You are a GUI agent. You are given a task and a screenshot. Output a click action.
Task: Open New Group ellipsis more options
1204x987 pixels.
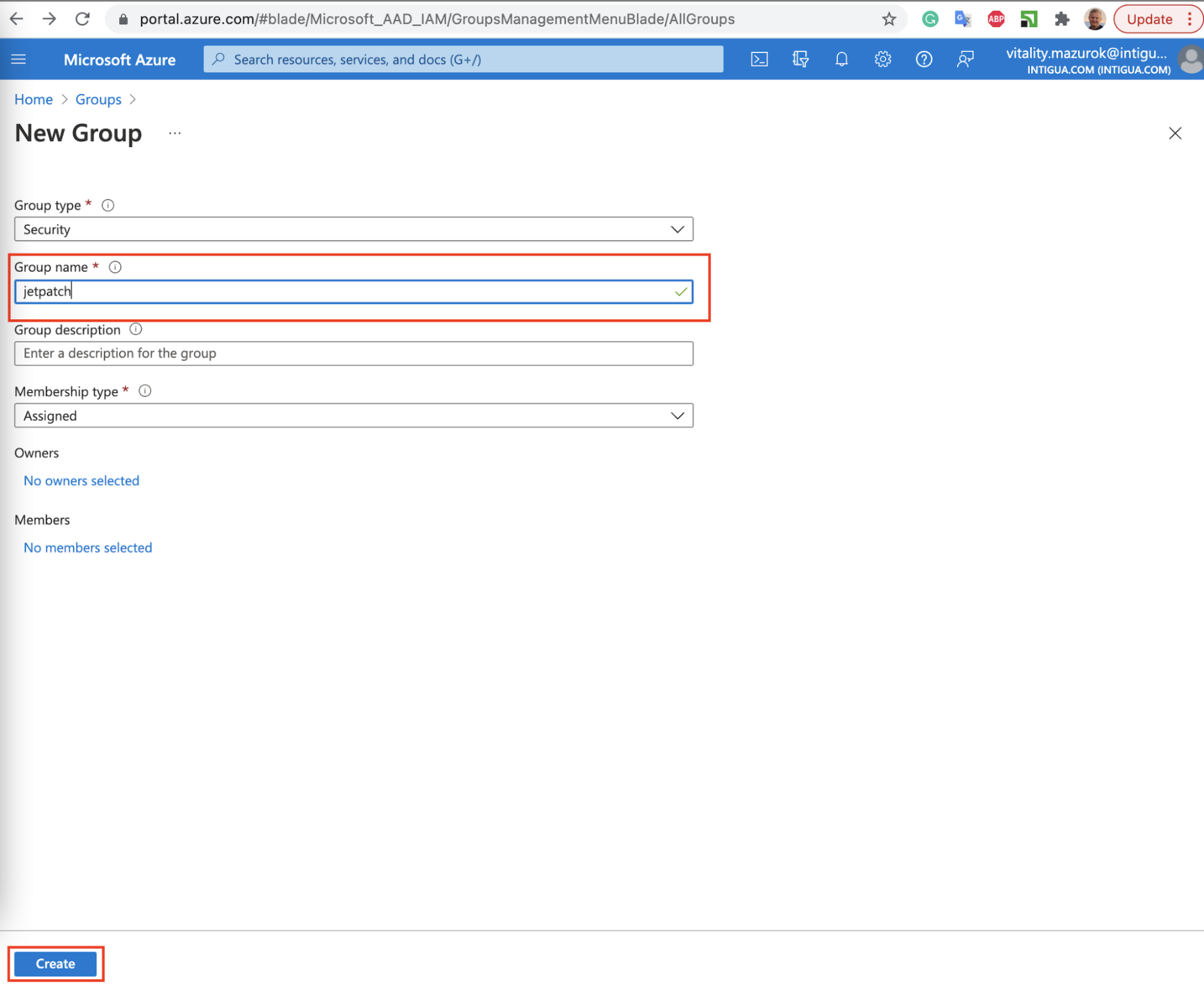click(175, 133)
